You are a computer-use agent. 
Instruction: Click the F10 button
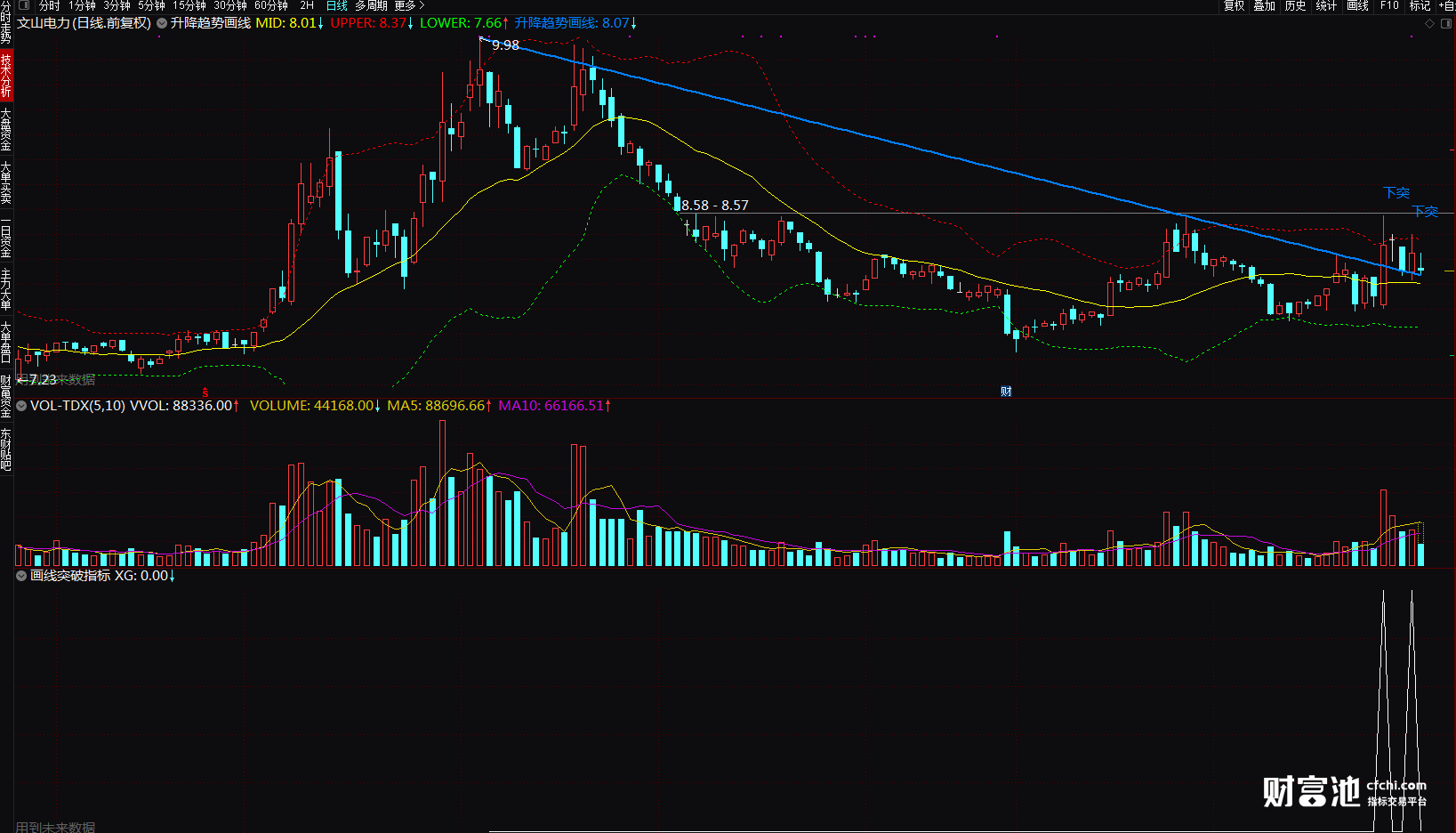click(x=1389, y=5)
